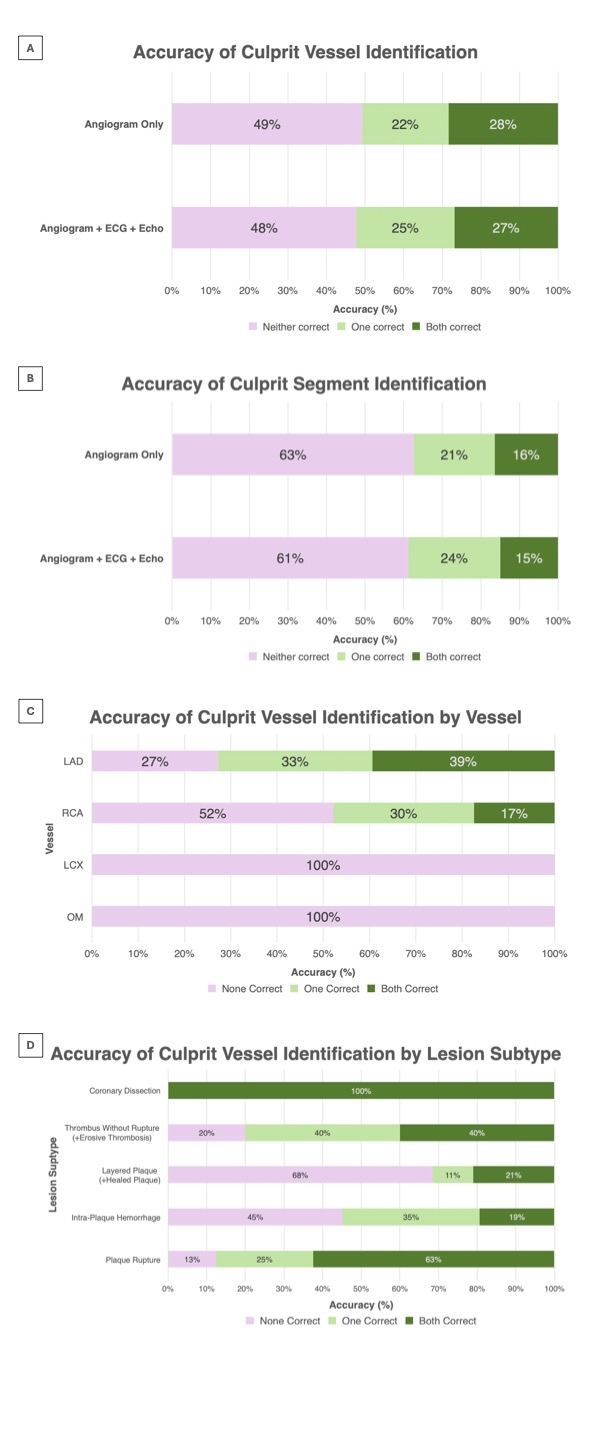Click the panel D label box
The height and width of the screenshot is (1440, 612).
click(x=31, y=1046)
